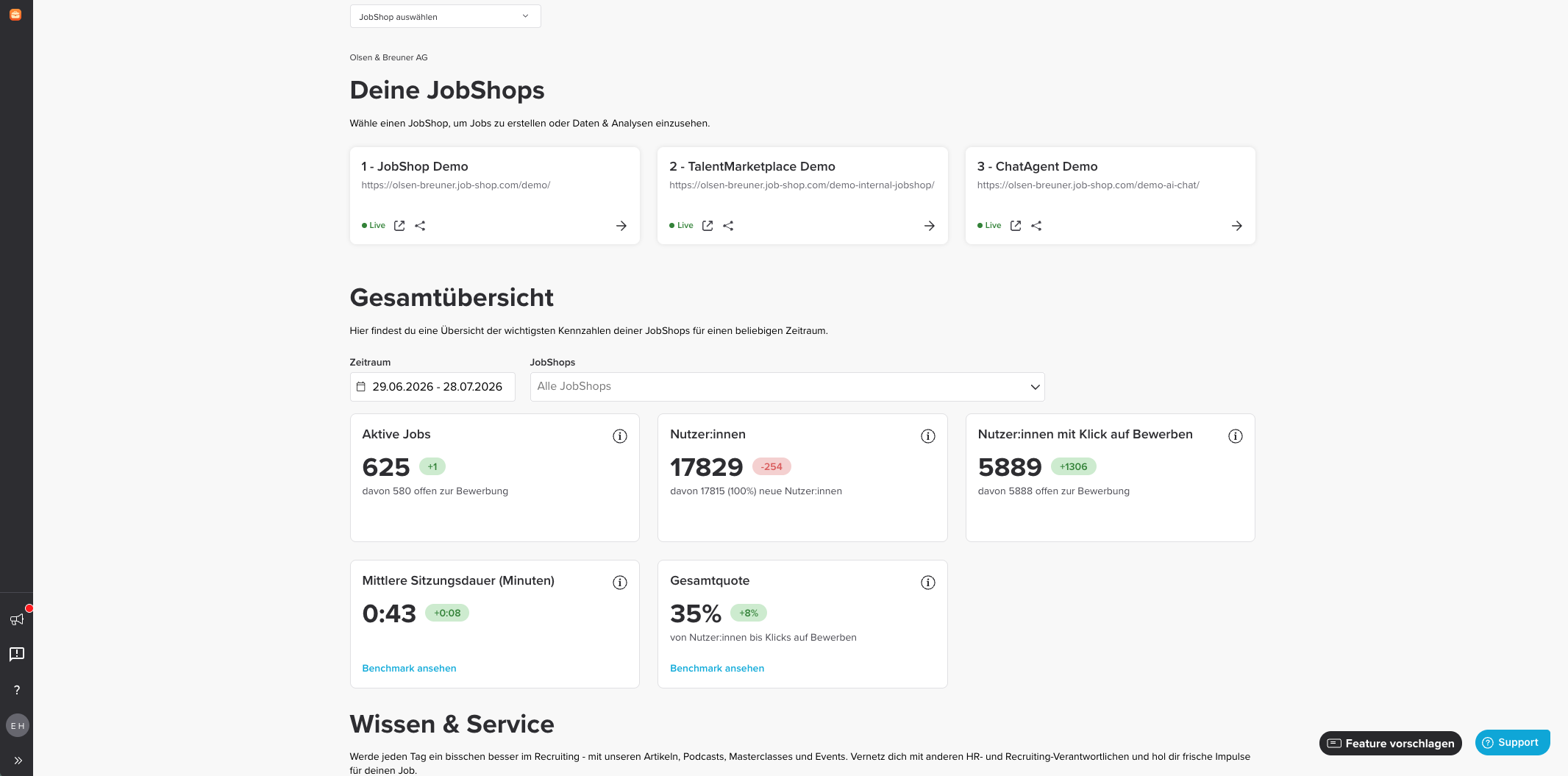Click the 0:43 session duration value
This screenshot has width=1568, height=776.
point(389,613)
